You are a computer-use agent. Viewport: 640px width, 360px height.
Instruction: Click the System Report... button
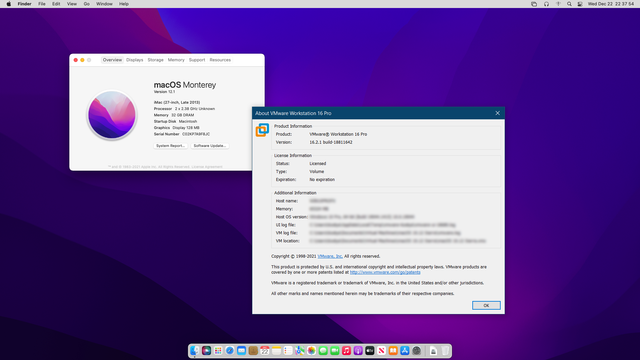pos(171,146)
